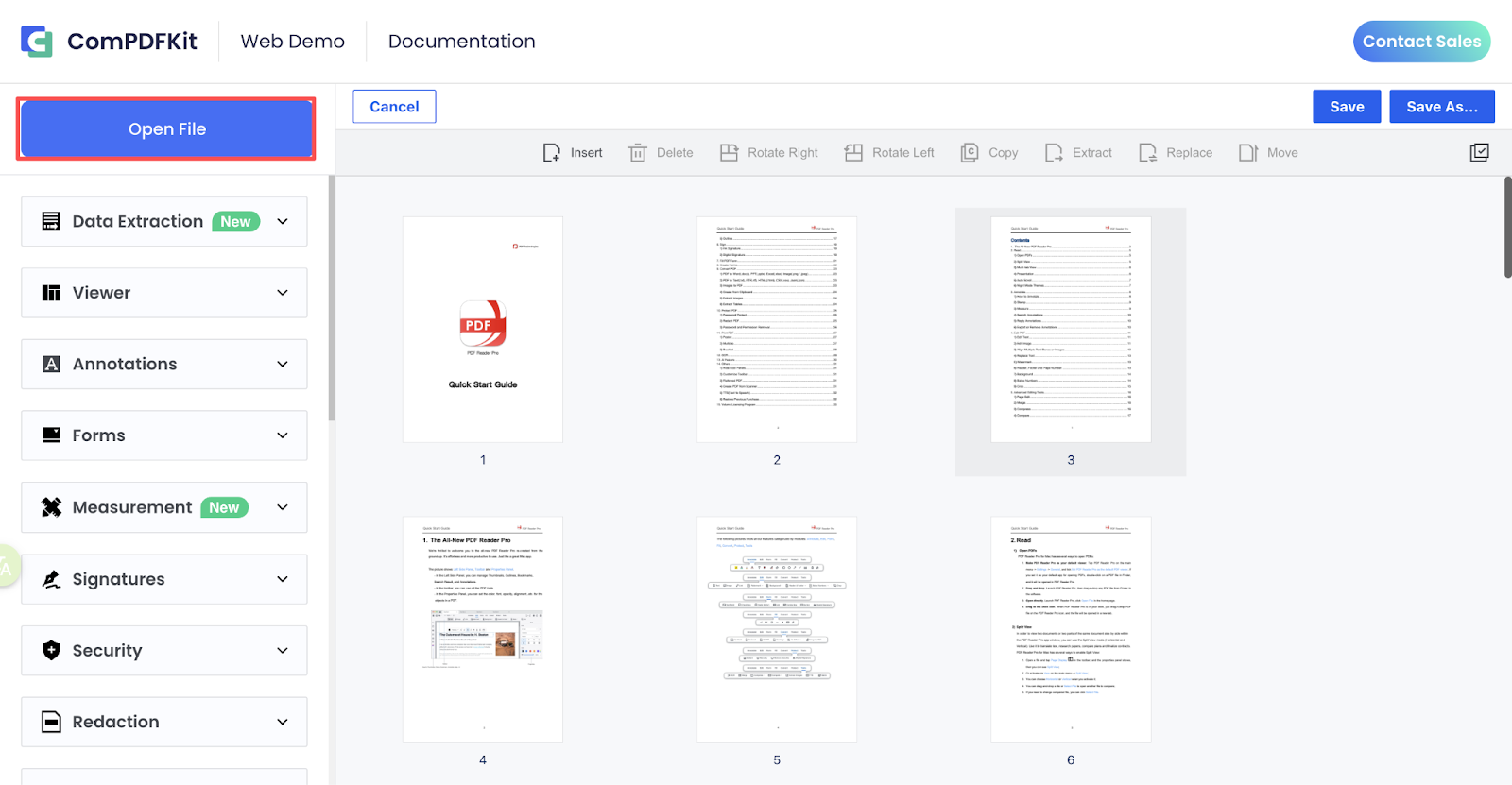
Task: Select page 1 thumbnail with PDF logo
Action: coord(483,330)
